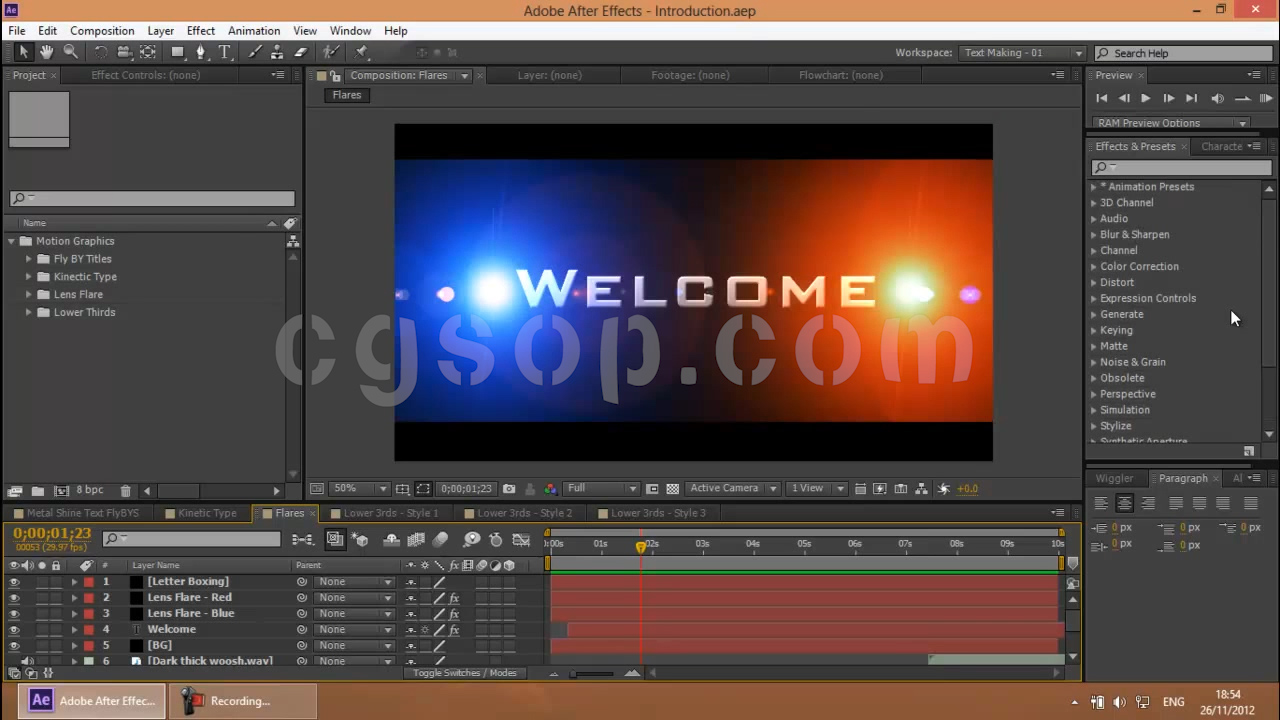The width and height of the screenshot is (1280, 720).
Task: Open the RAM Preview Options bar
Action: (x=1170, y=123)
